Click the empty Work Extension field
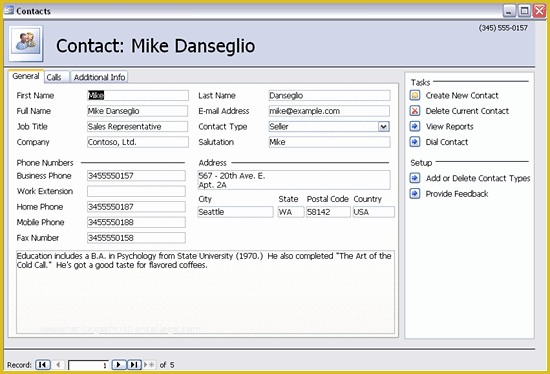The height and width of the screenshot is (374, 550). 136,191
